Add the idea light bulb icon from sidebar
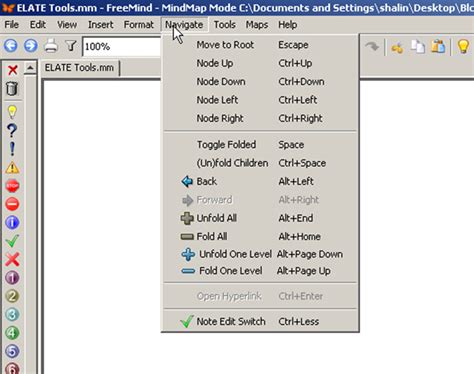This screenshot has width=474, height=374. pos(12,112)
